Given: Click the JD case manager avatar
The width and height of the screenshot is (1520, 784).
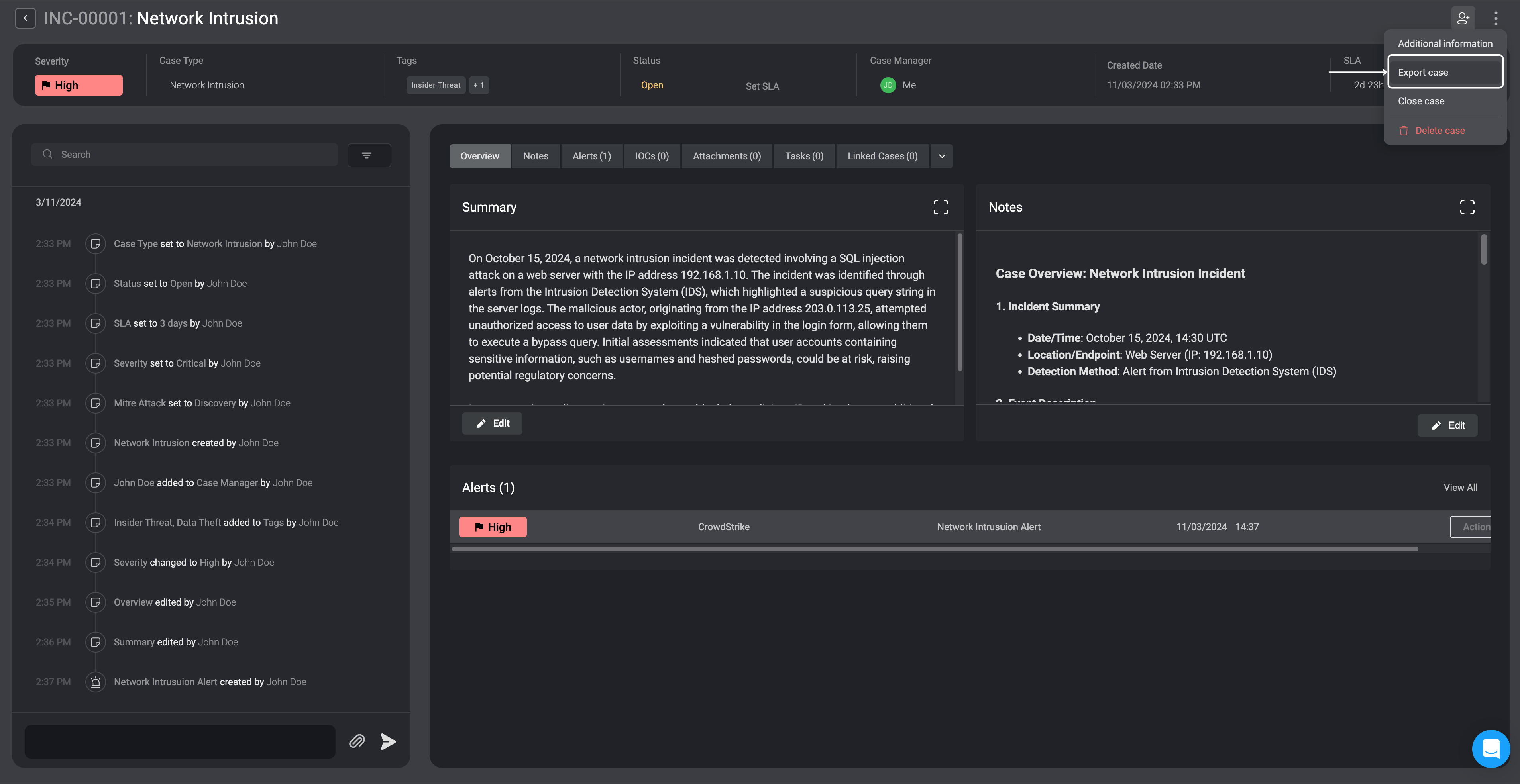Looking at the screenshot, I should [x=888, y=85].
